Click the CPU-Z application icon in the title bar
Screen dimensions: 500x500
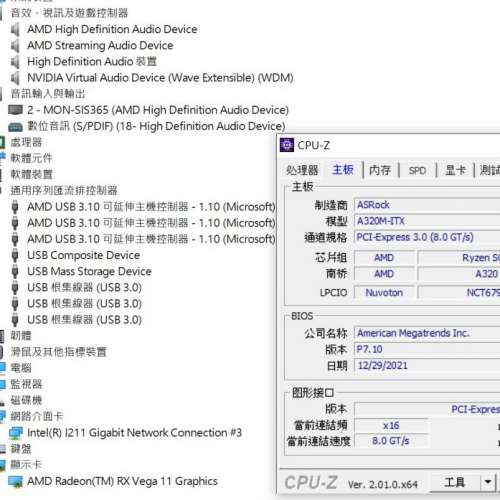pos(287,145)
